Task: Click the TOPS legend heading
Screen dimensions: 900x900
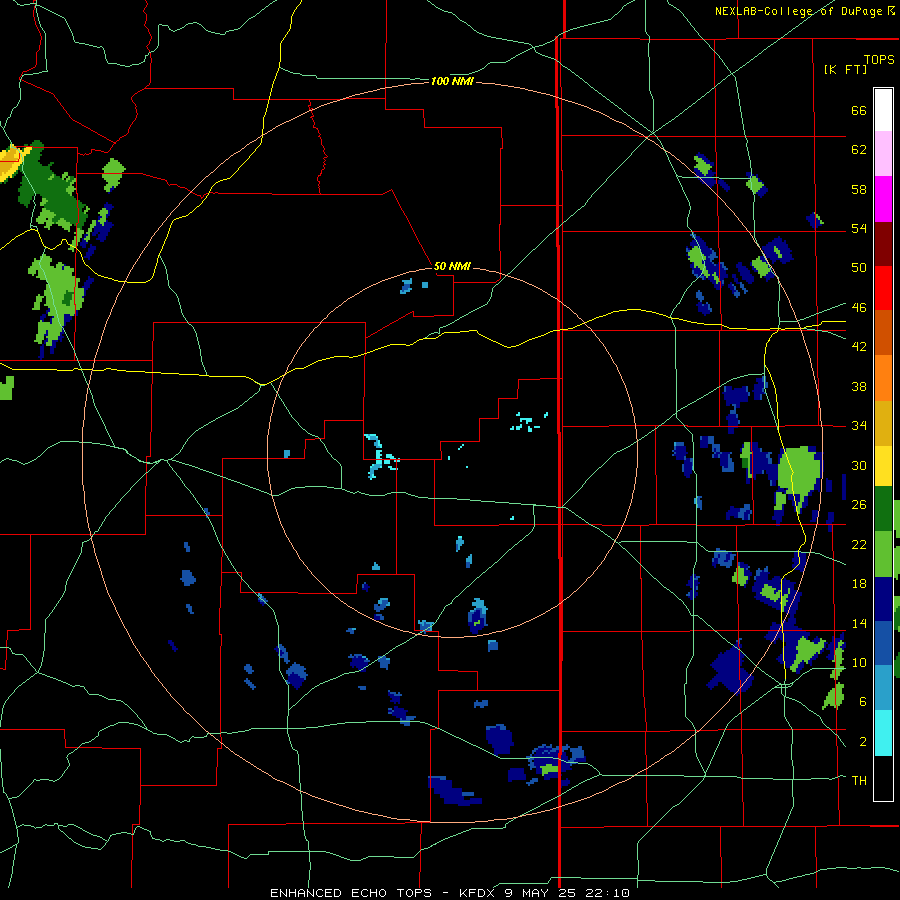Action: (x=879, y=60)
